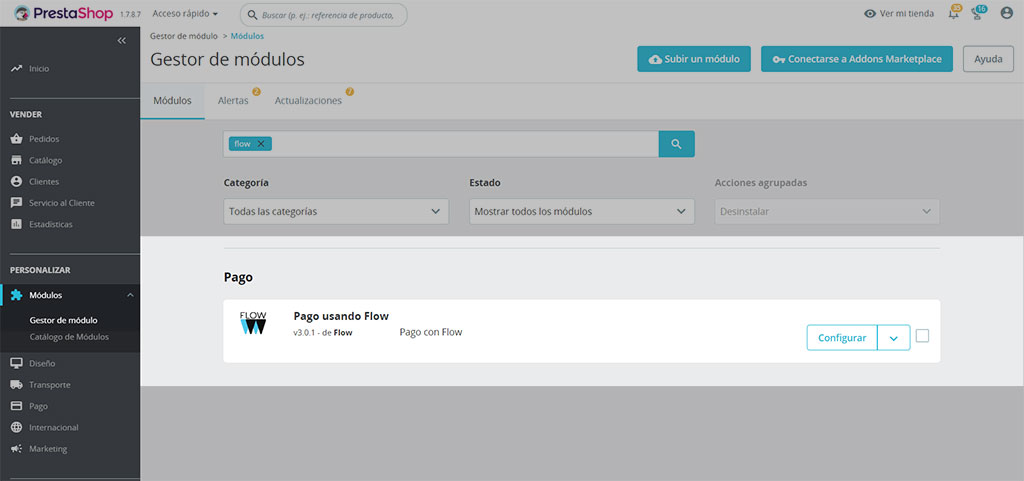Open Desinstalar bulk actions dropdown
1024x481 pixels.
tap(827, 211)
